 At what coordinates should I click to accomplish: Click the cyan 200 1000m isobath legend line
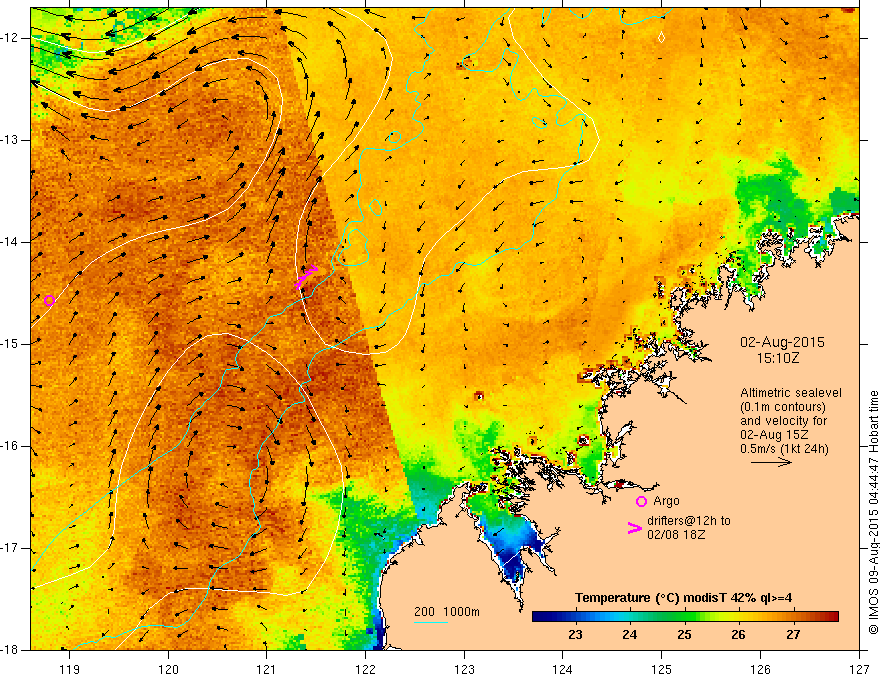(x=430, y=622)
